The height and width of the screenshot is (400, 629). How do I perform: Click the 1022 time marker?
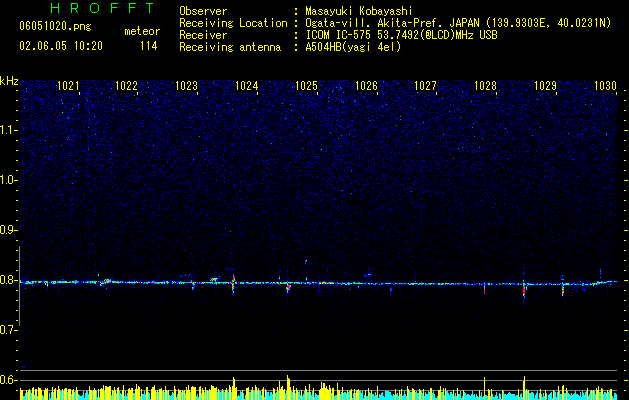(x=126, y=86)
